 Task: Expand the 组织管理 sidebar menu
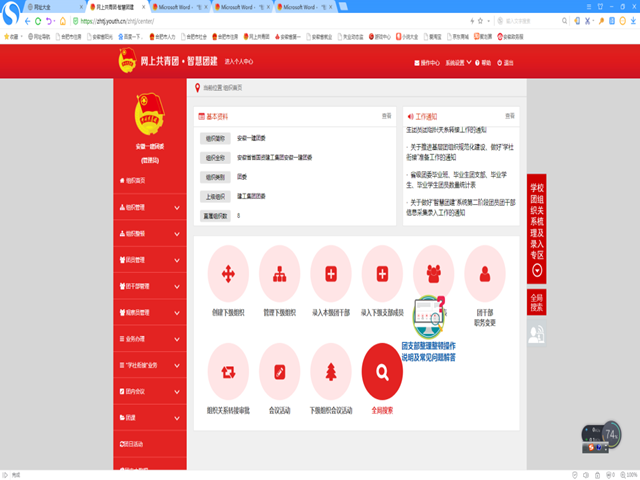pos(149,207)
